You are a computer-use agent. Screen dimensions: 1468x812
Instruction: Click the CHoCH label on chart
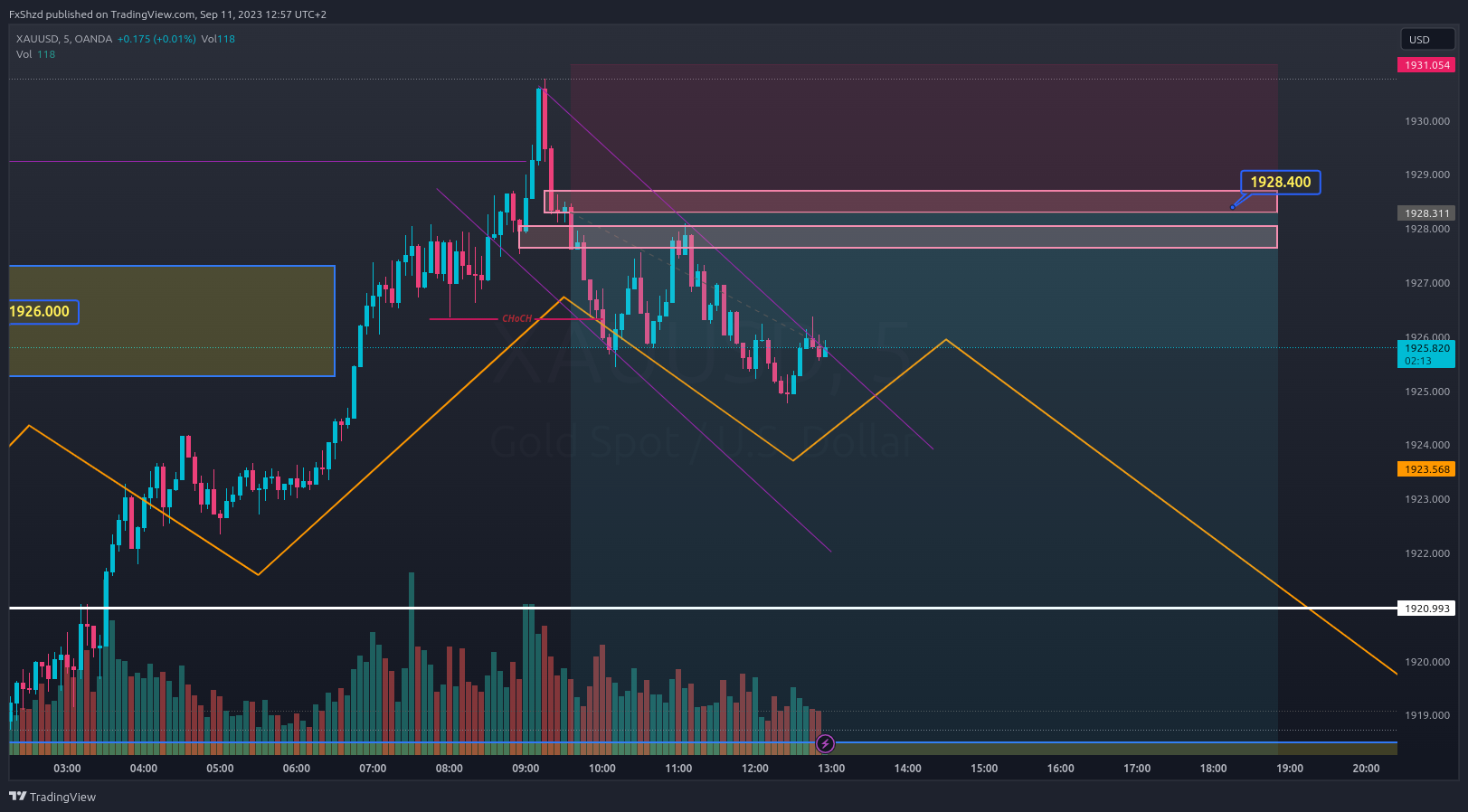point(516,318)
